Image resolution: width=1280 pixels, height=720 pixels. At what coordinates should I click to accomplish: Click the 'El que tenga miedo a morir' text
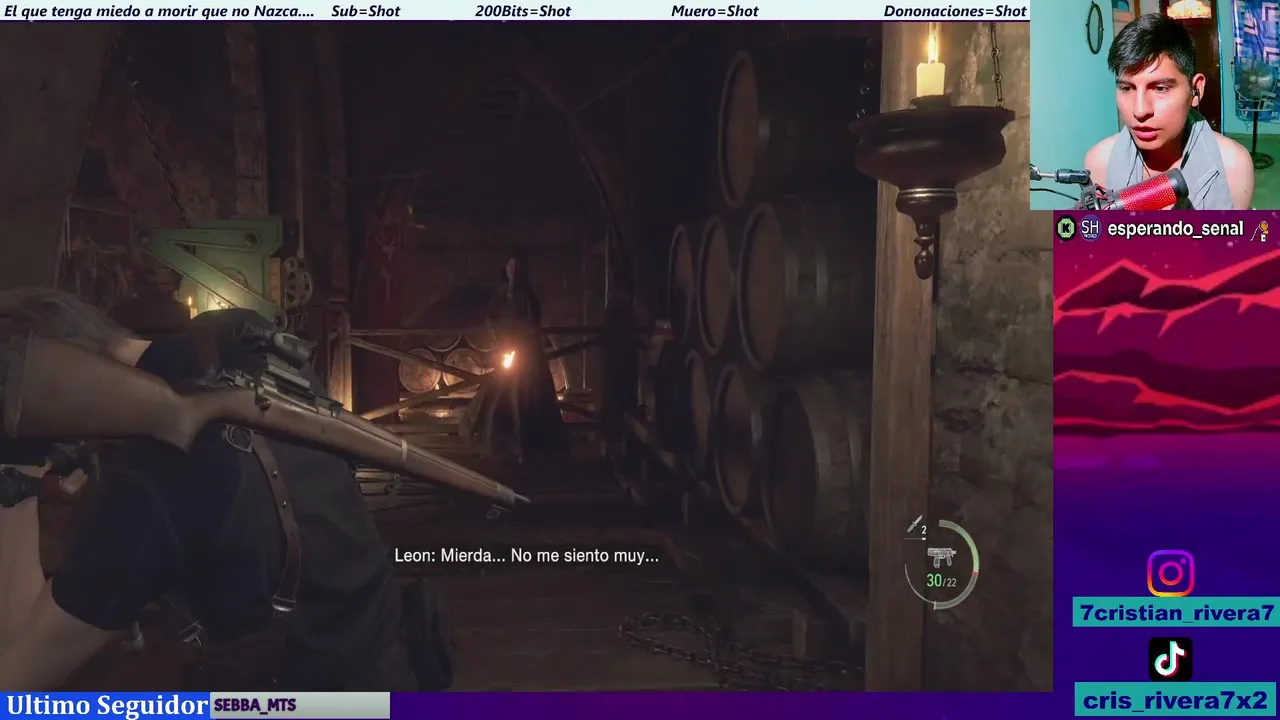click(159, 11)
